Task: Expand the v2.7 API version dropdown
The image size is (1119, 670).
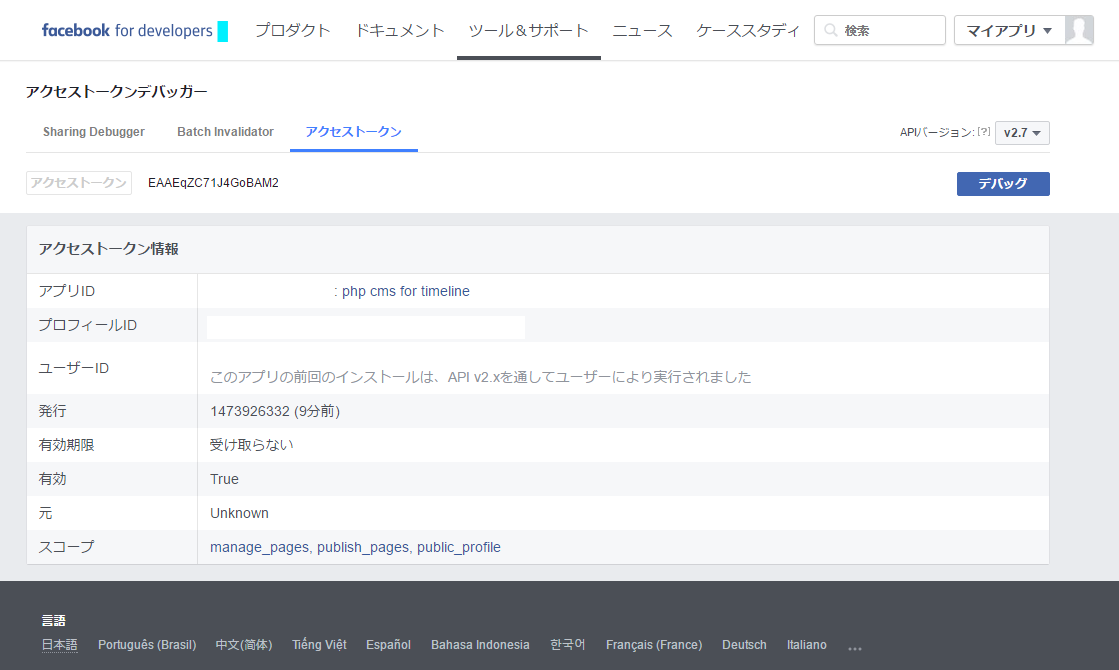Action: [1022, 133]
